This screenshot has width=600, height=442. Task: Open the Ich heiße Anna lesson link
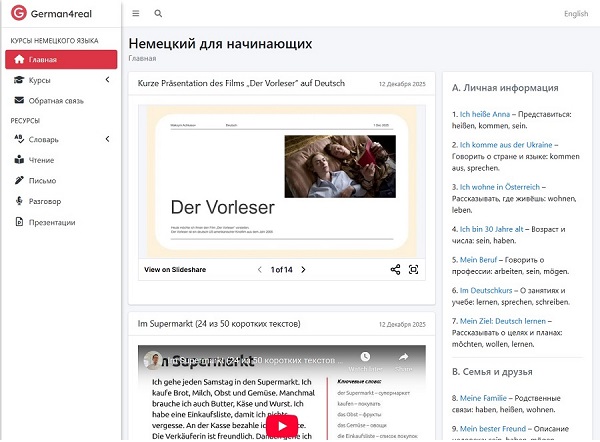(484, 114)
